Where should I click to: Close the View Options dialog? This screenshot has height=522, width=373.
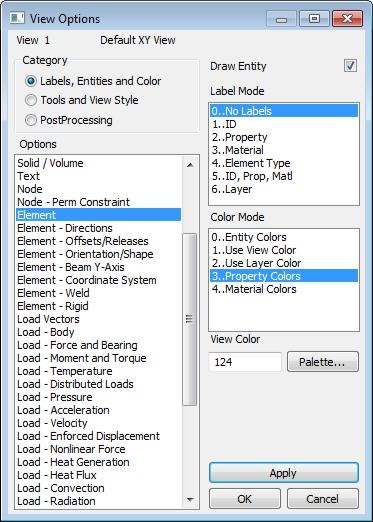pos(347,19)
